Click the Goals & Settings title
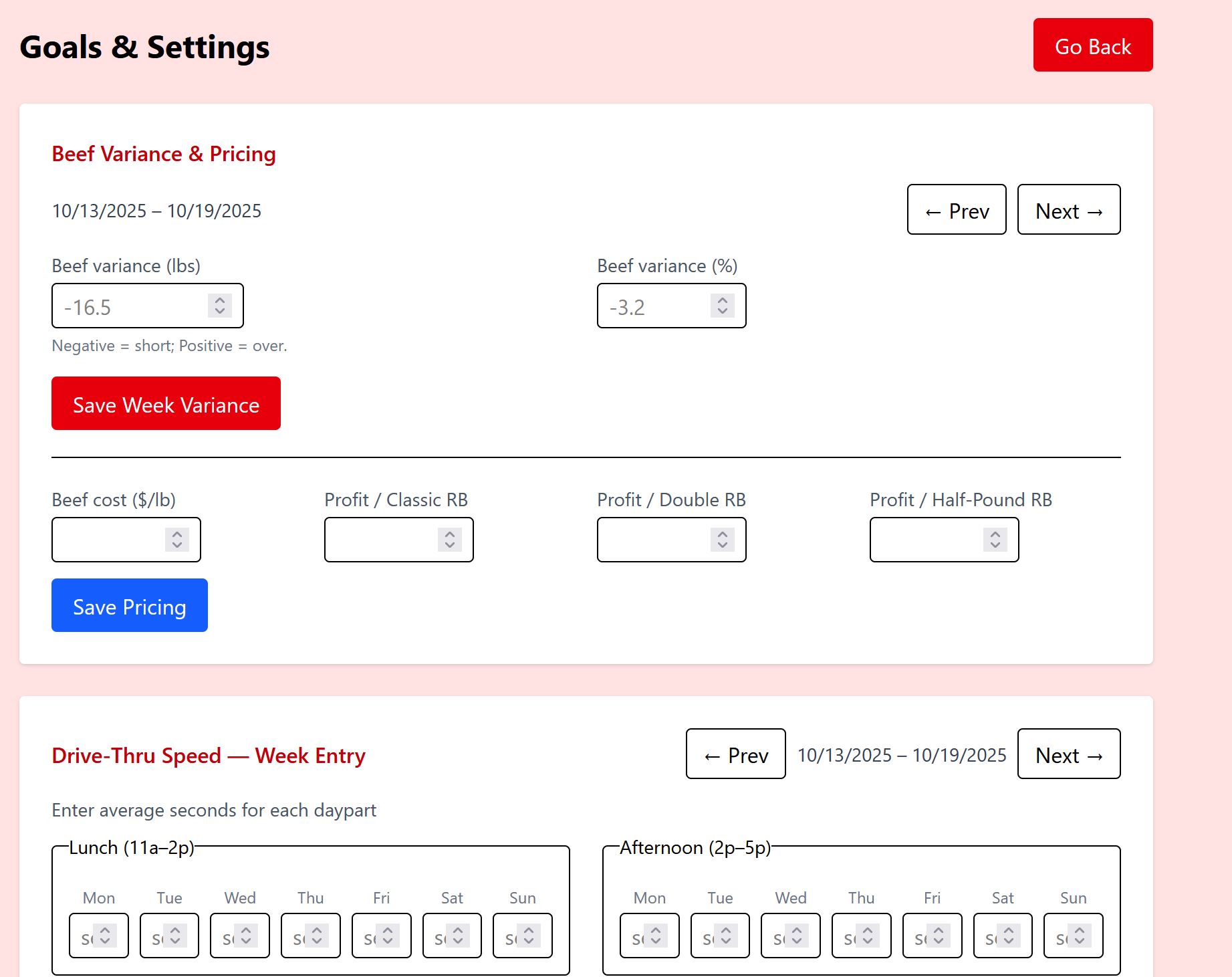The height and width of the screenshot is (977, 1232). click(x=144, y=47)
